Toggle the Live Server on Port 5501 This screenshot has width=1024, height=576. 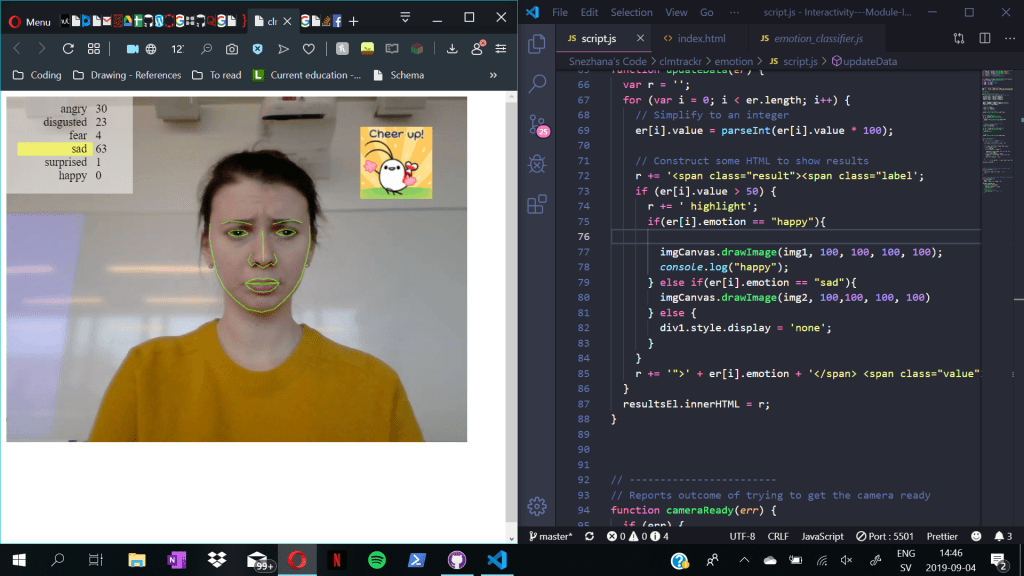click(874, 536)
